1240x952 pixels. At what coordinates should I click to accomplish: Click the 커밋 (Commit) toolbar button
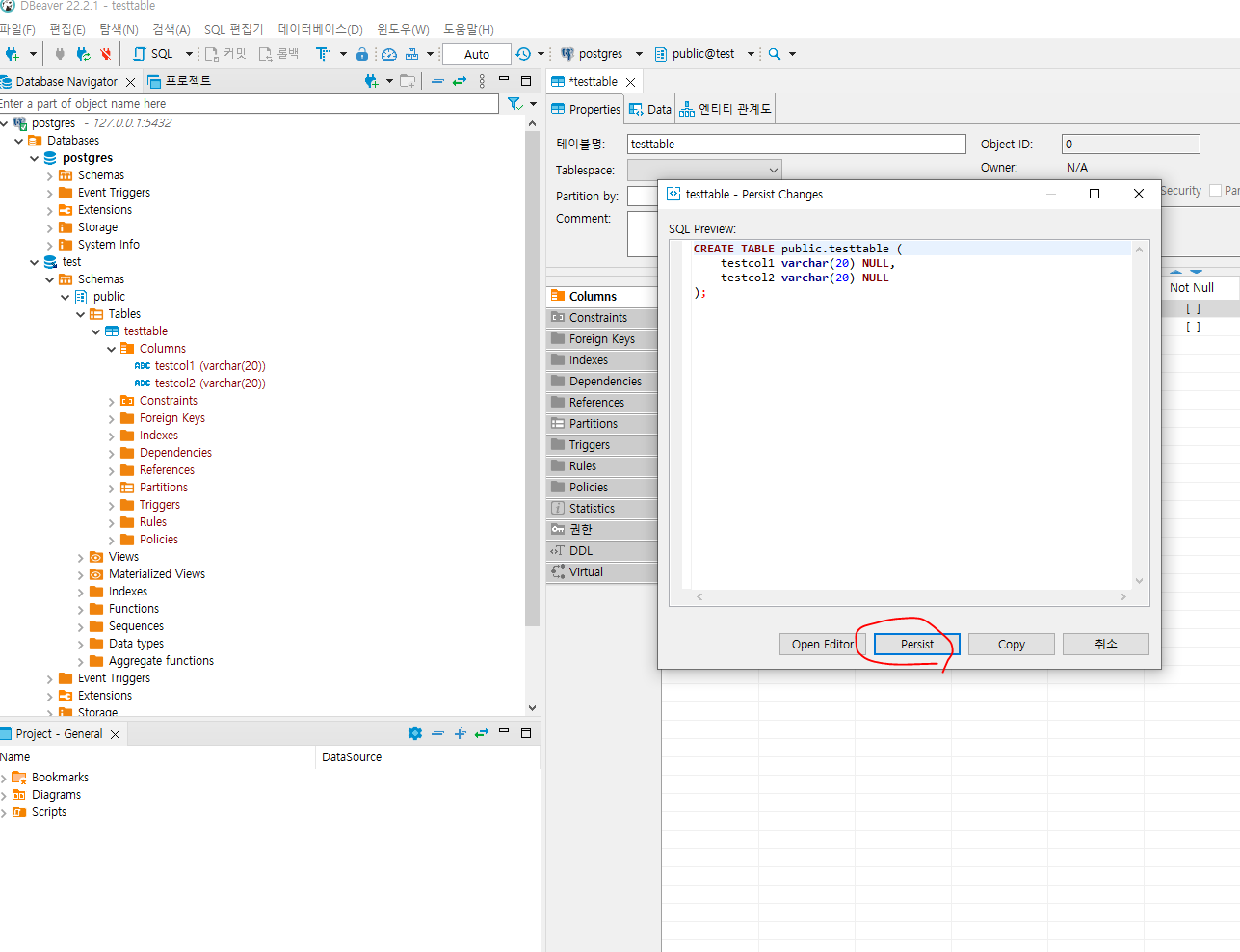pos(225,54)
